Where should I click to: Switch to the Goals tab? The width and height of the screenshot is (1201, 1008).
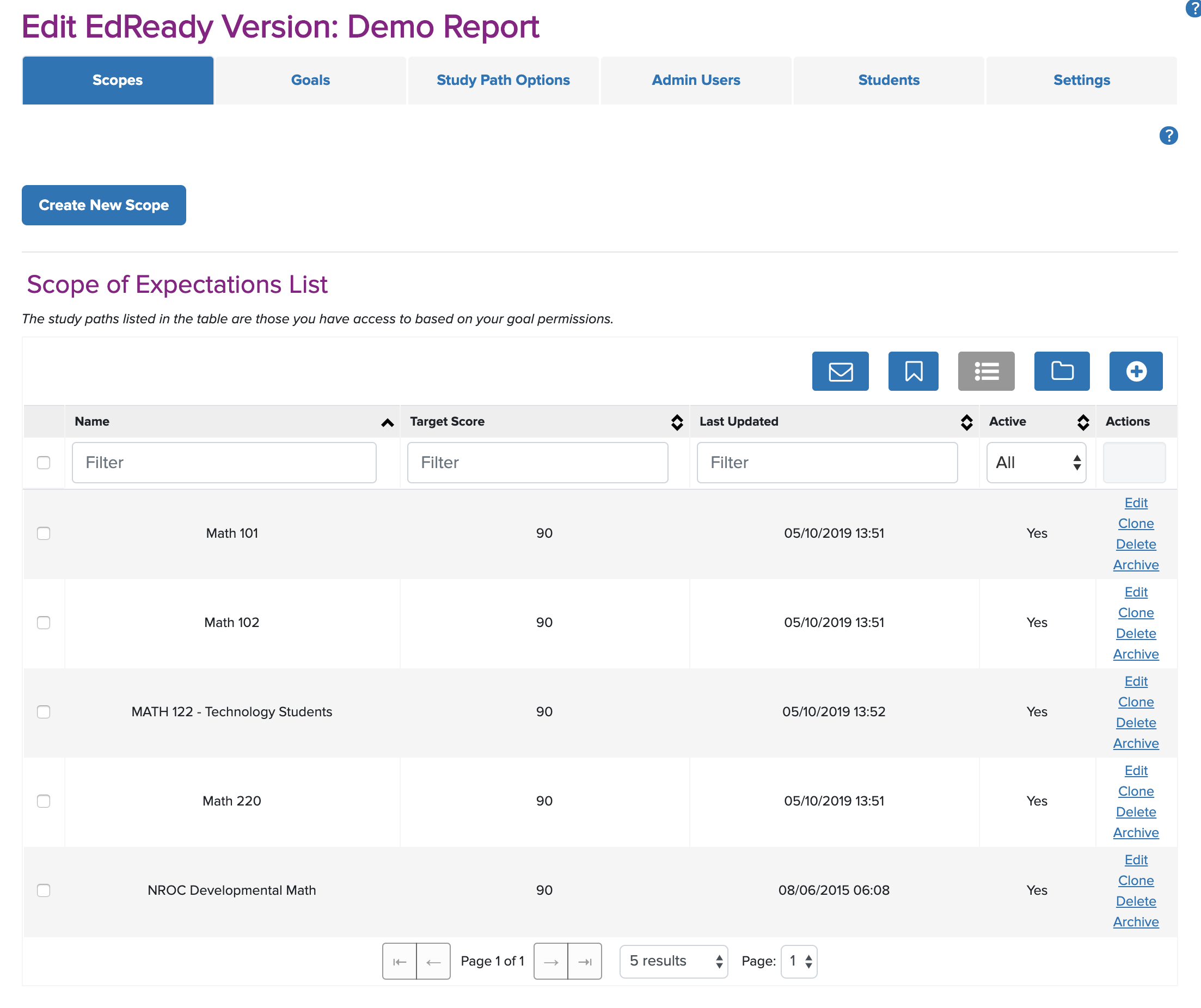(x=310, y=80)
